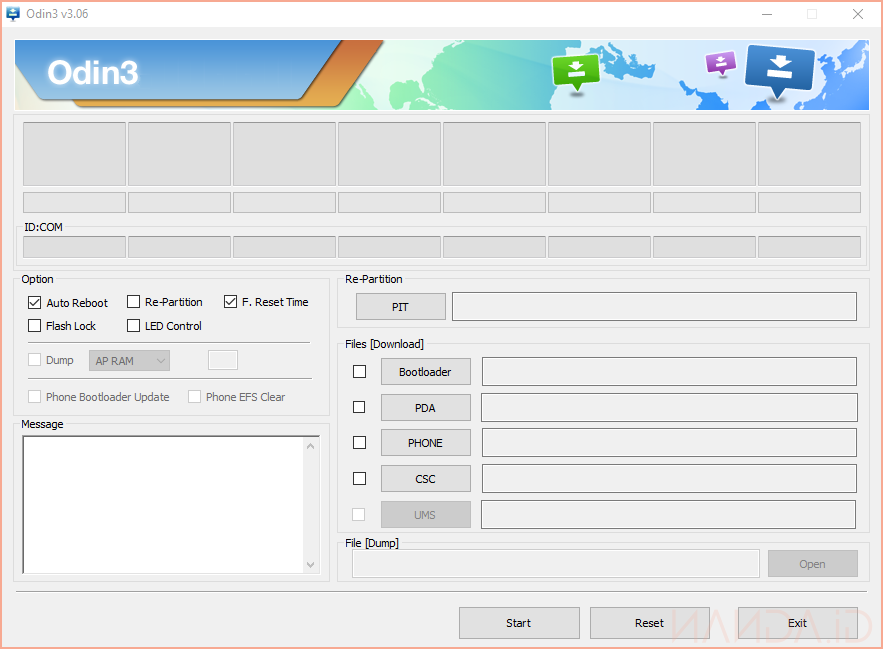Toggle the LED Control checkbox

tap(133, 326)
